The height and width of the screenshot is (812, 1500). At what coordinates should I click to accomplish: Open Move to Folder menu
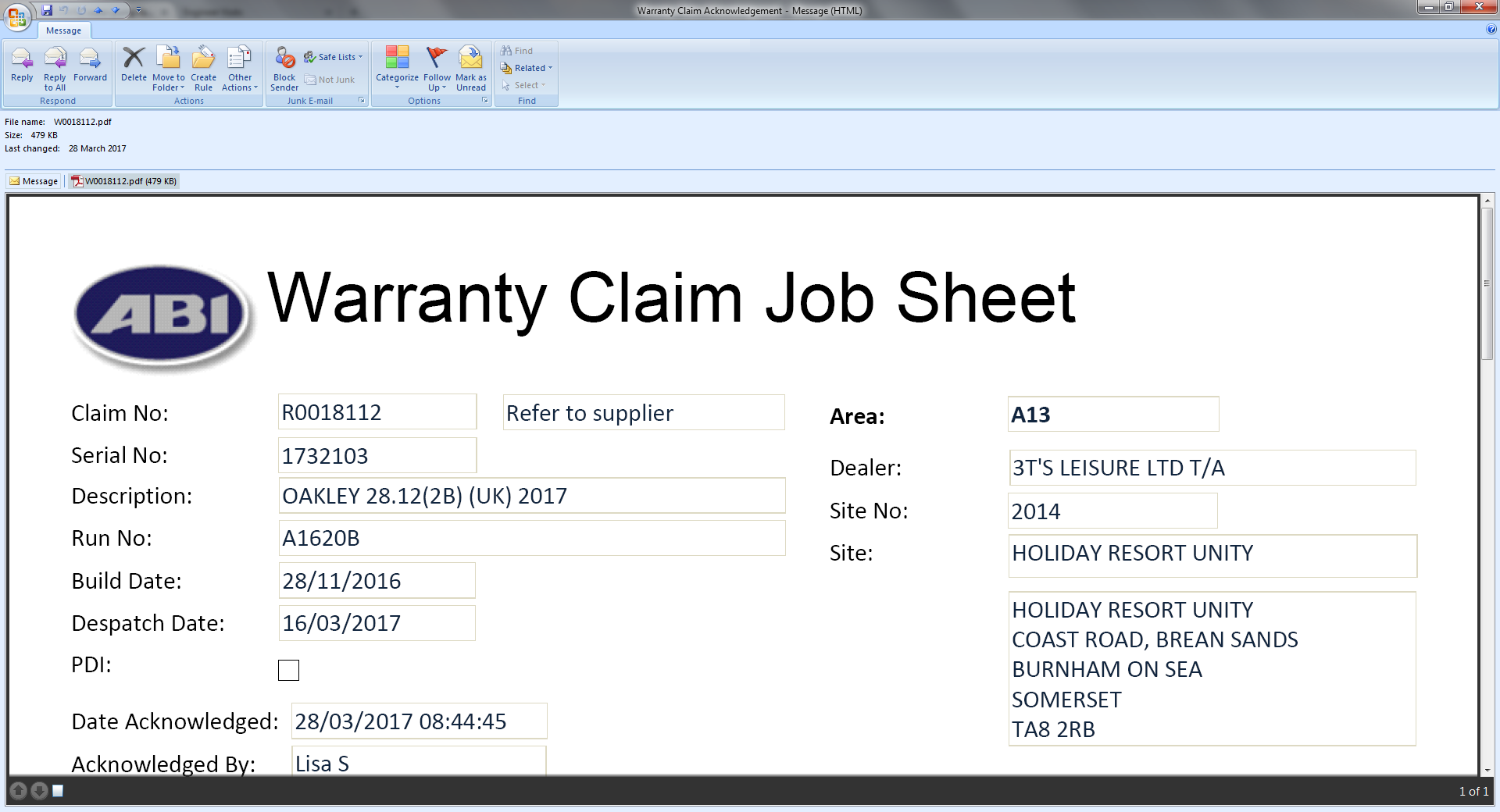[169, 69]
